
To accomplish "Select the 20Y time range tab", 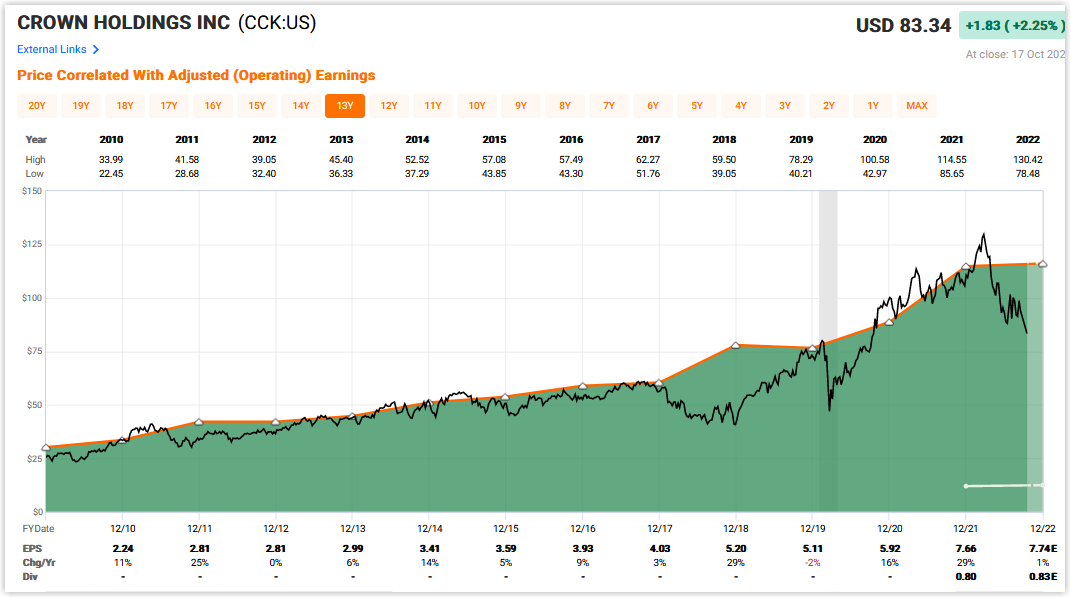I will coord(37,106).
